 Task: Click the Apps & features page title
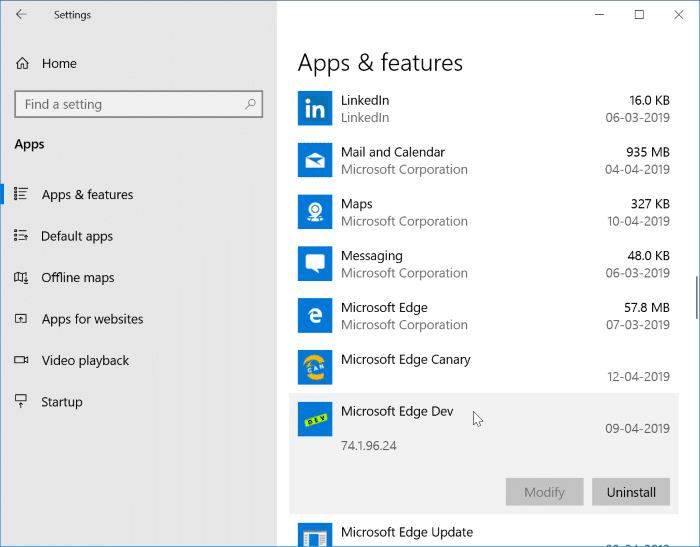(x=380, y=63)
